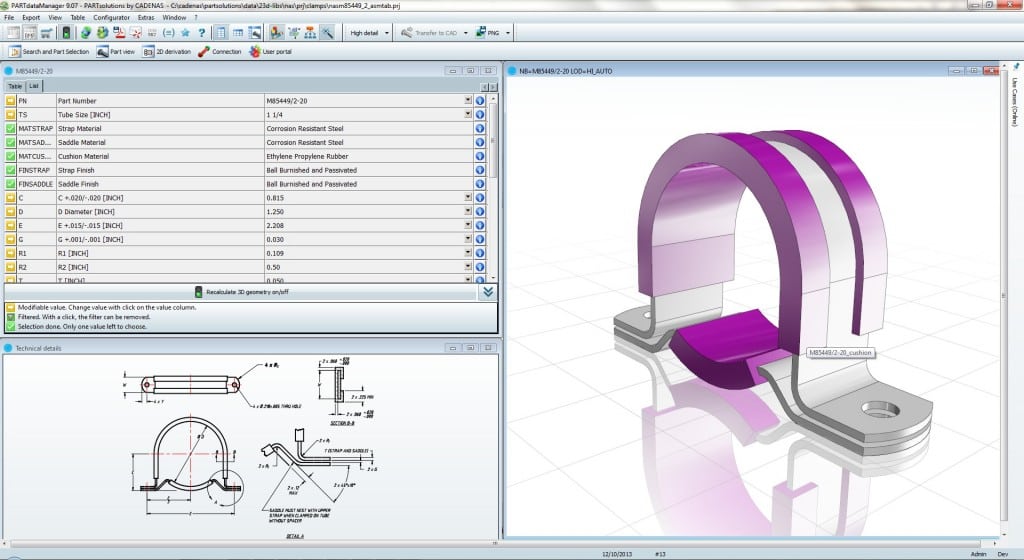Expand the Tube Size value dropdown
This screenshot has height=560, width=1024.
(467, 115)
